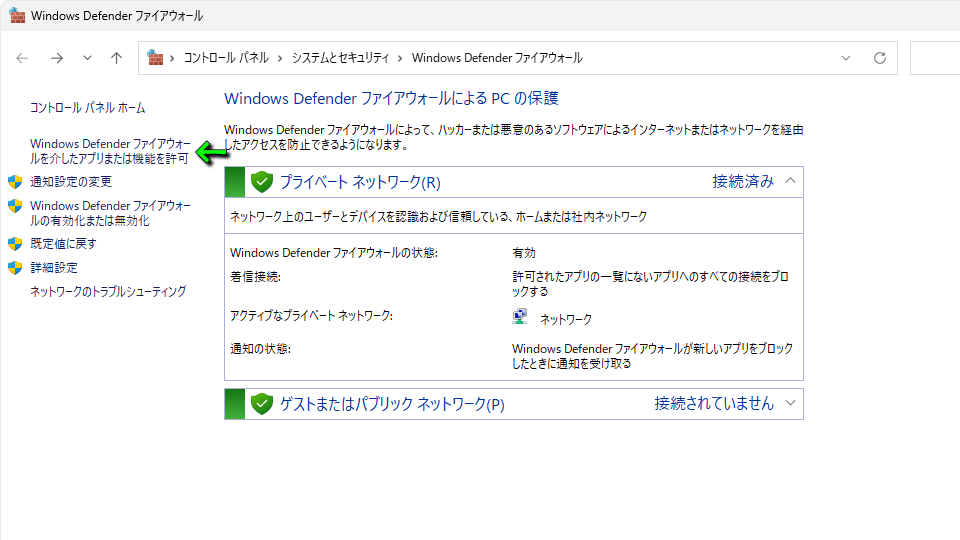Image resolution: width=960 pixels, height=540 pixels.
Task: Expand public network section with chevron
Action: [790, 403]
